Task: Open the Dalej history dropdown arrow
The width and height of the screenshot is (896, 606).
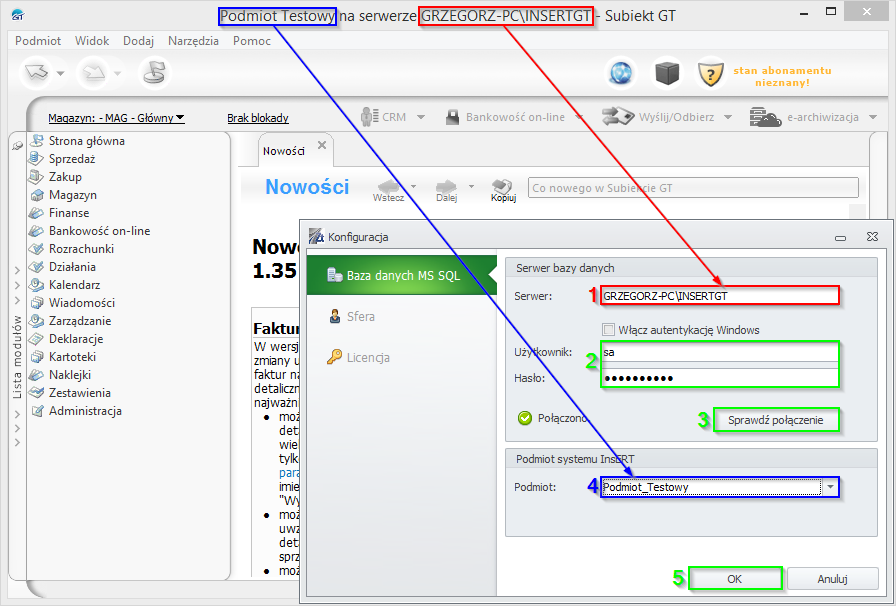Action: [471, 186]
